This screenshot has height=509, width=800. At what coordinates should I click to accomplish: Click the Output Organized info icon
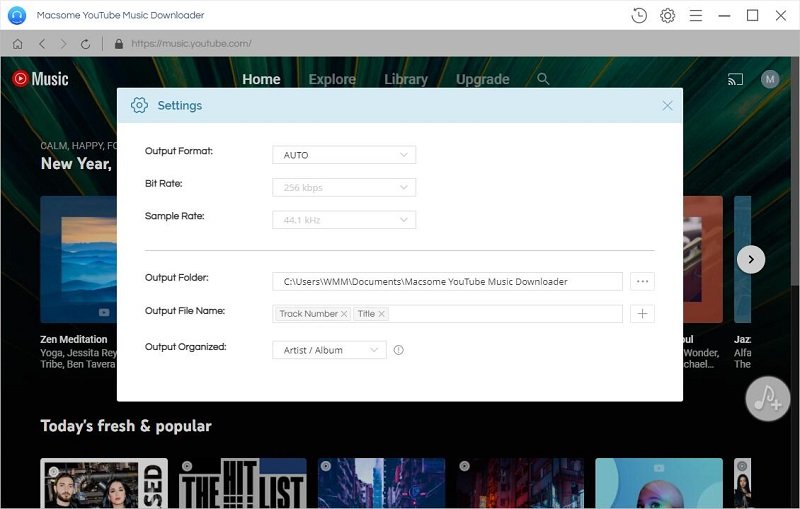pos(398,350)
